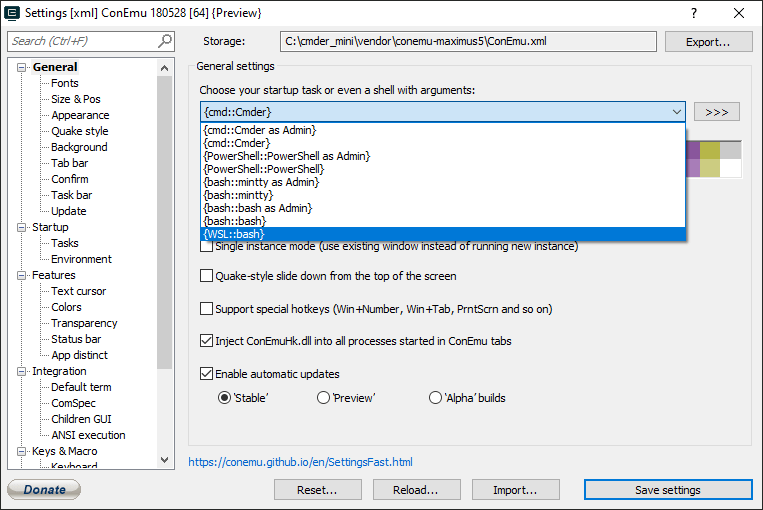Image resolution: width=763 pixels, height=510 pixels.
Task: Open the Status bar settings page
Action: [x=76, y=339]
